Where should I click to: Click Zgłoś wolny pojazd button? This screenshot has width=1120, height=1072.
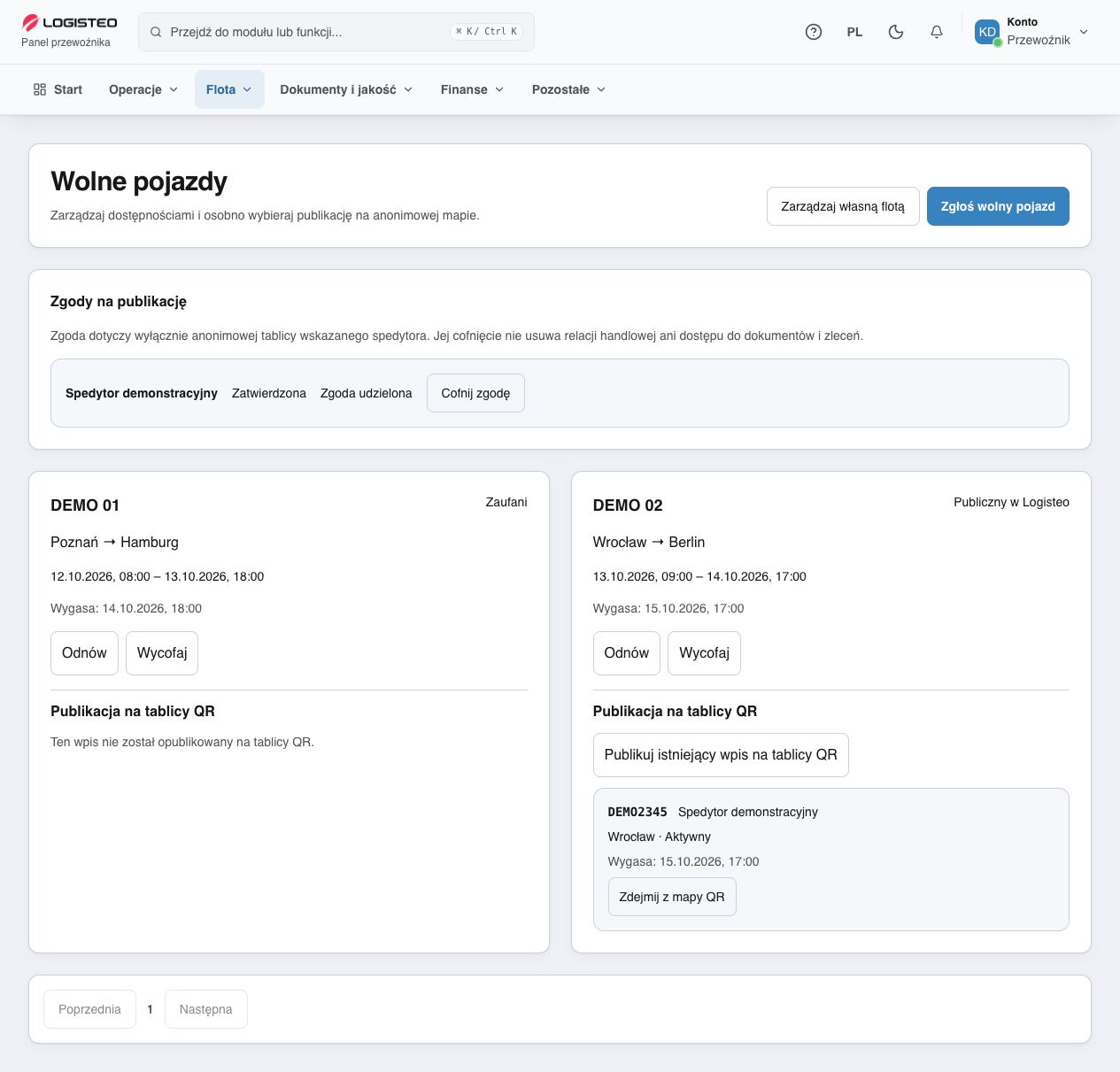[x=998, y=206]
